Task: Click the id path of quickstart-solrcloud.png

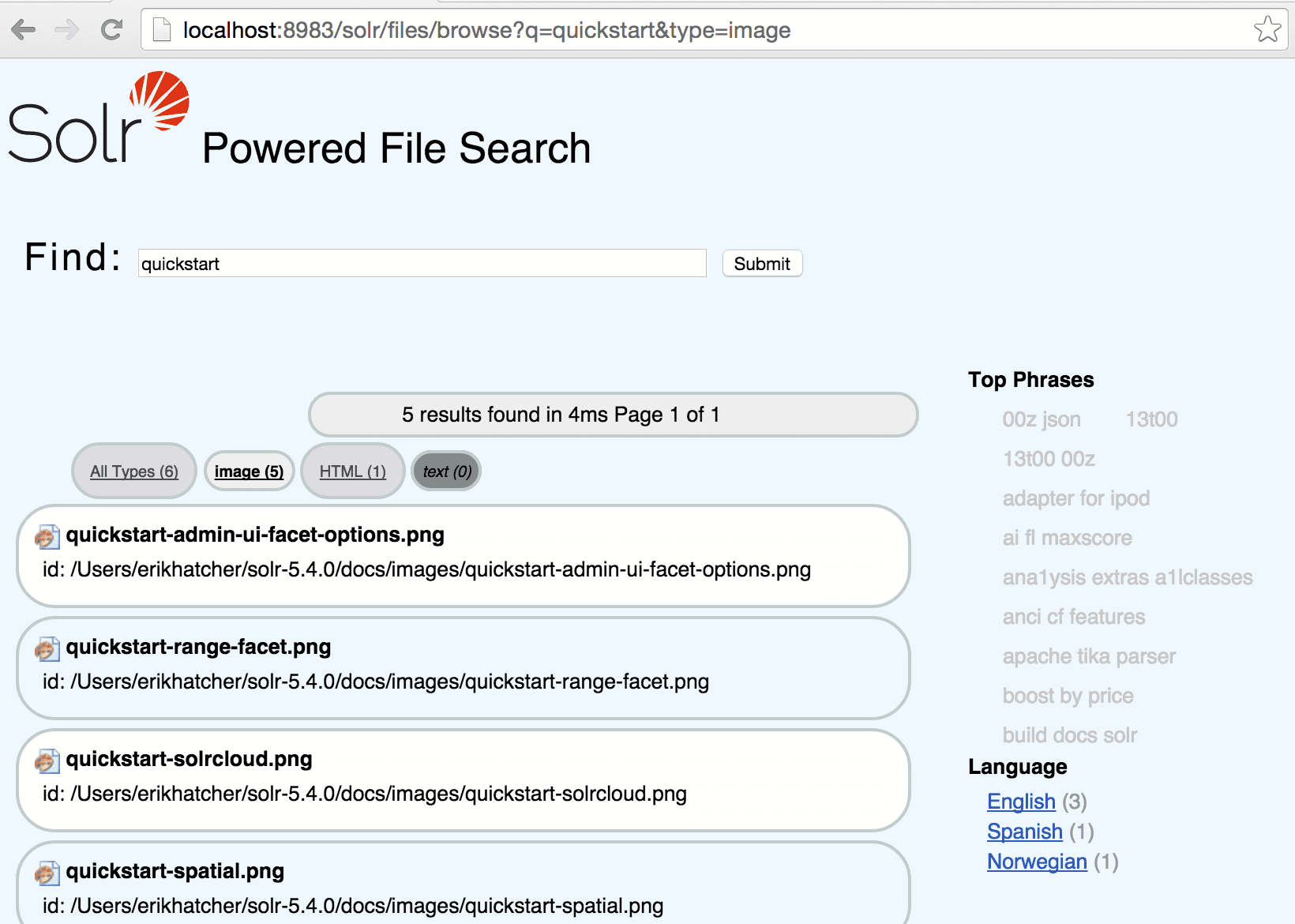Action: pos(365,794)
